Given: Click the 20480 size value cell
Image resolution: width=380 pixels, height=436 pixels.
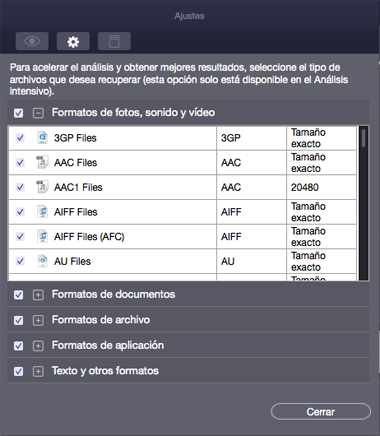Looking at the screenshot, I should pyautogui.click(x=321, y=187).
